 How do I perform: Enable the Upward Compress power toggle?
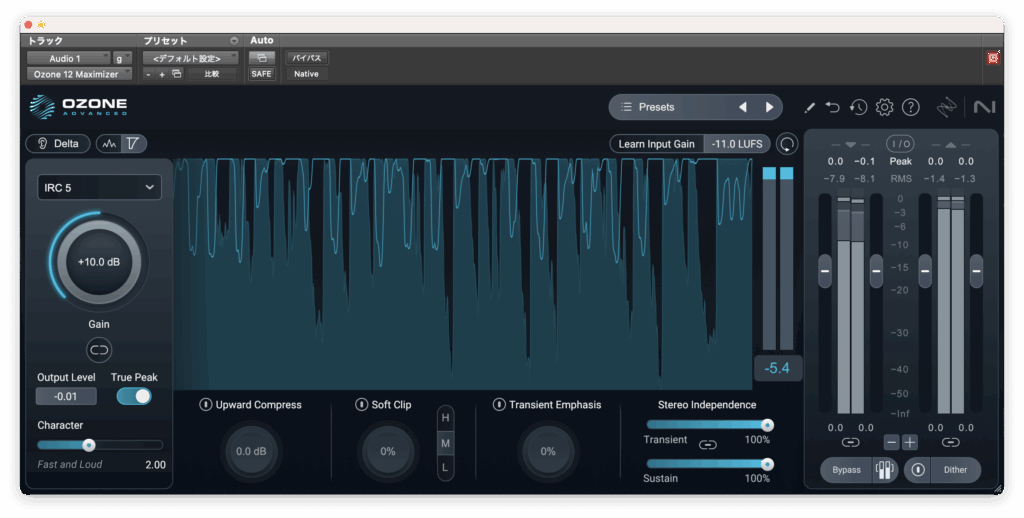pos(206,405)
